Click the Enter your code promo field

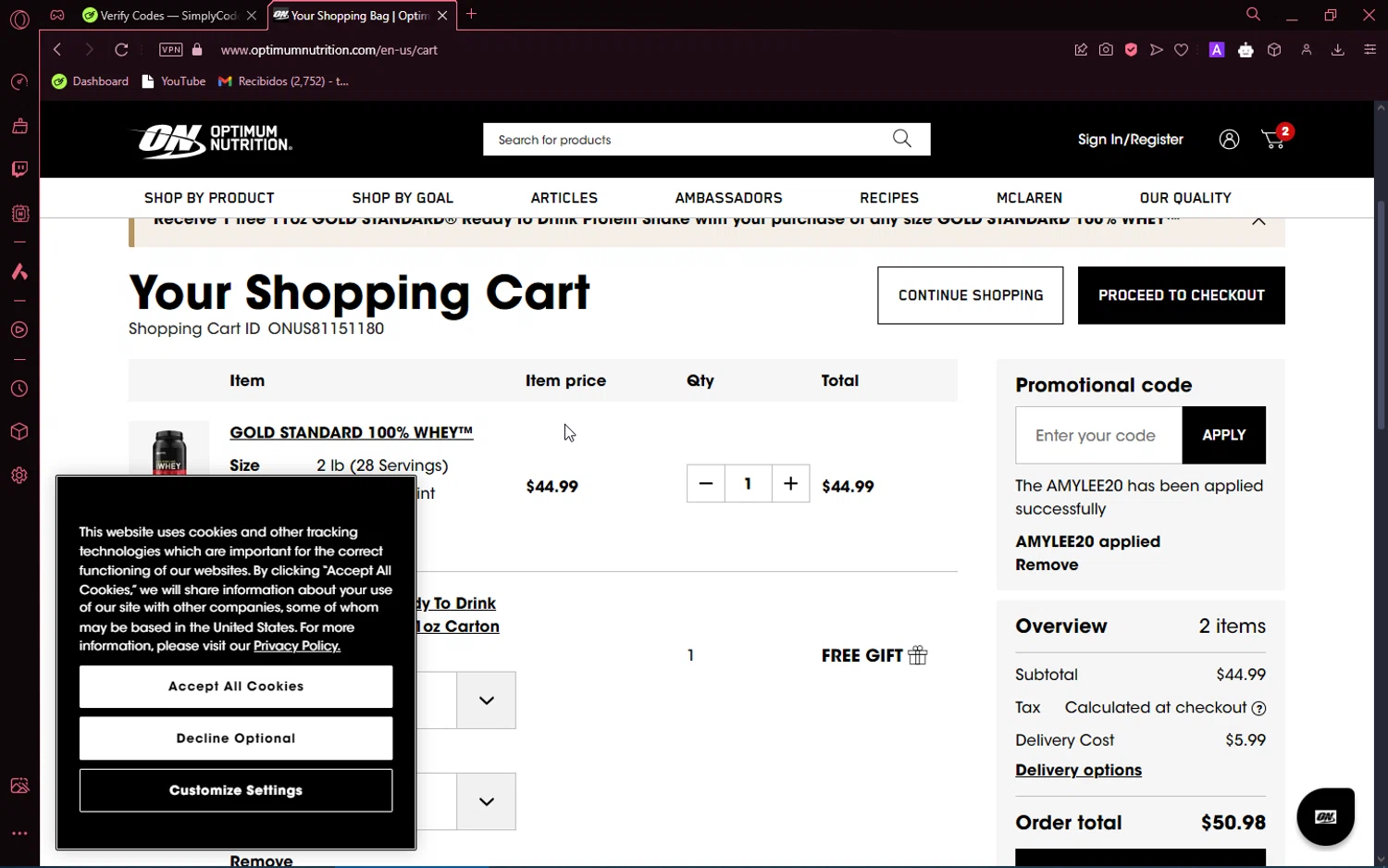[1099, 435]
